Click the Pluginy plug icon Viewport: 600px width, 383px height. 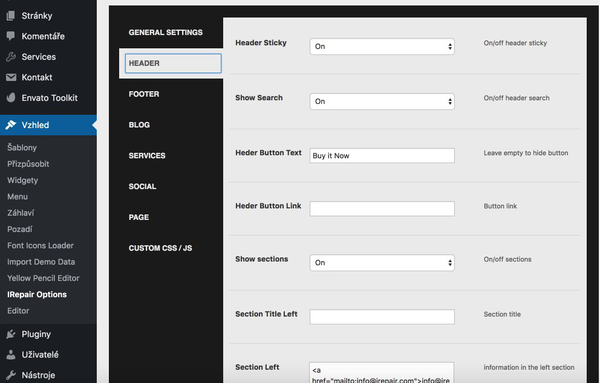coord(11,334)
